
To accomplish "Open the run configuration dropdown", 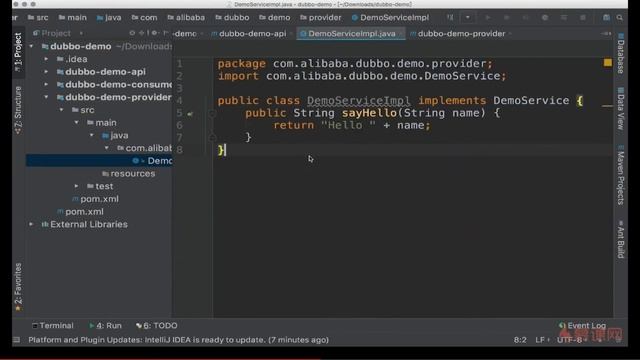I will click(468, 18).
